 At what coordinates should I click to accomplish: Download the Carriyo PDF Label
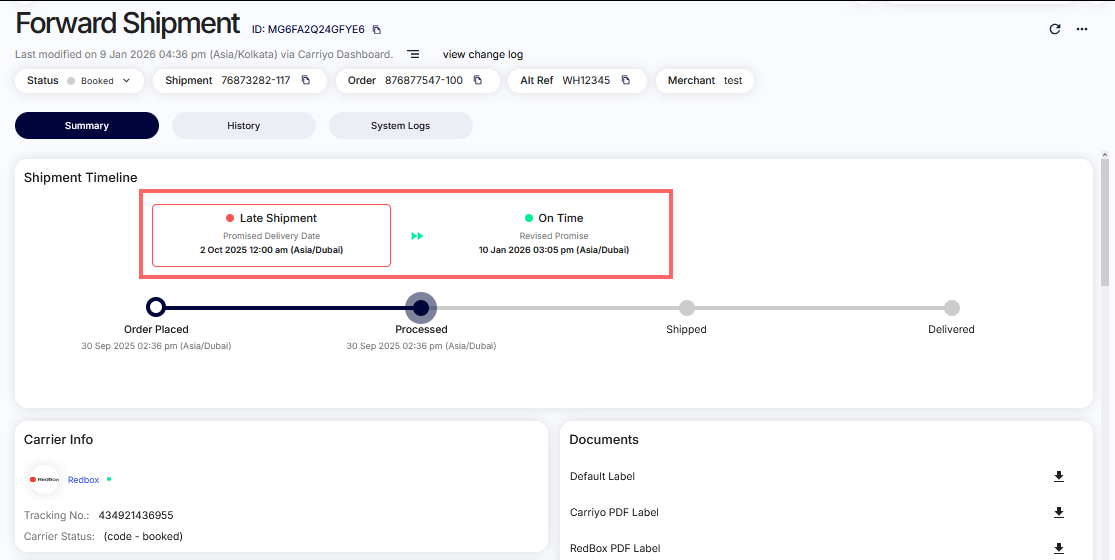click(x=1059, y=513)
